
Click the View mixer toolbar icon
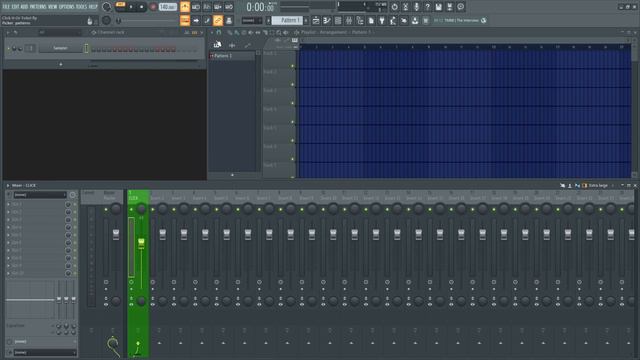tap(349, 20)
